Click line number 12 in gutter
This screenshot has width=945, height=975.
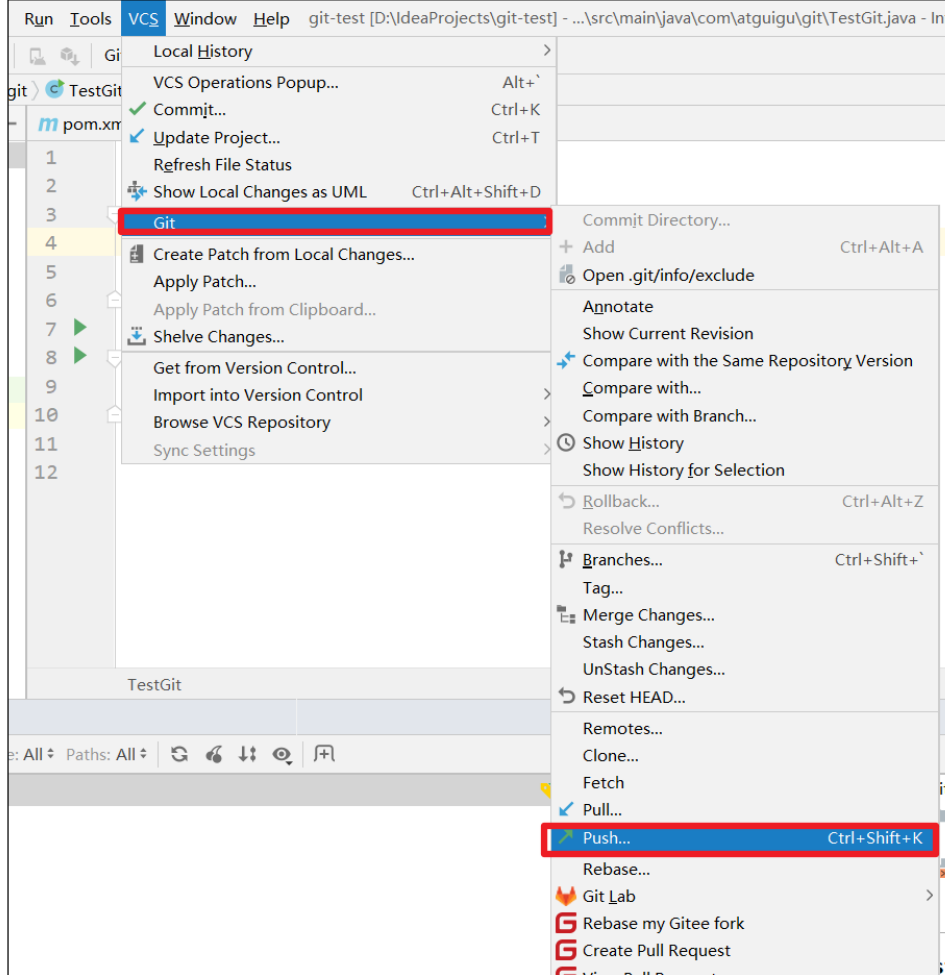click(45, 472)
